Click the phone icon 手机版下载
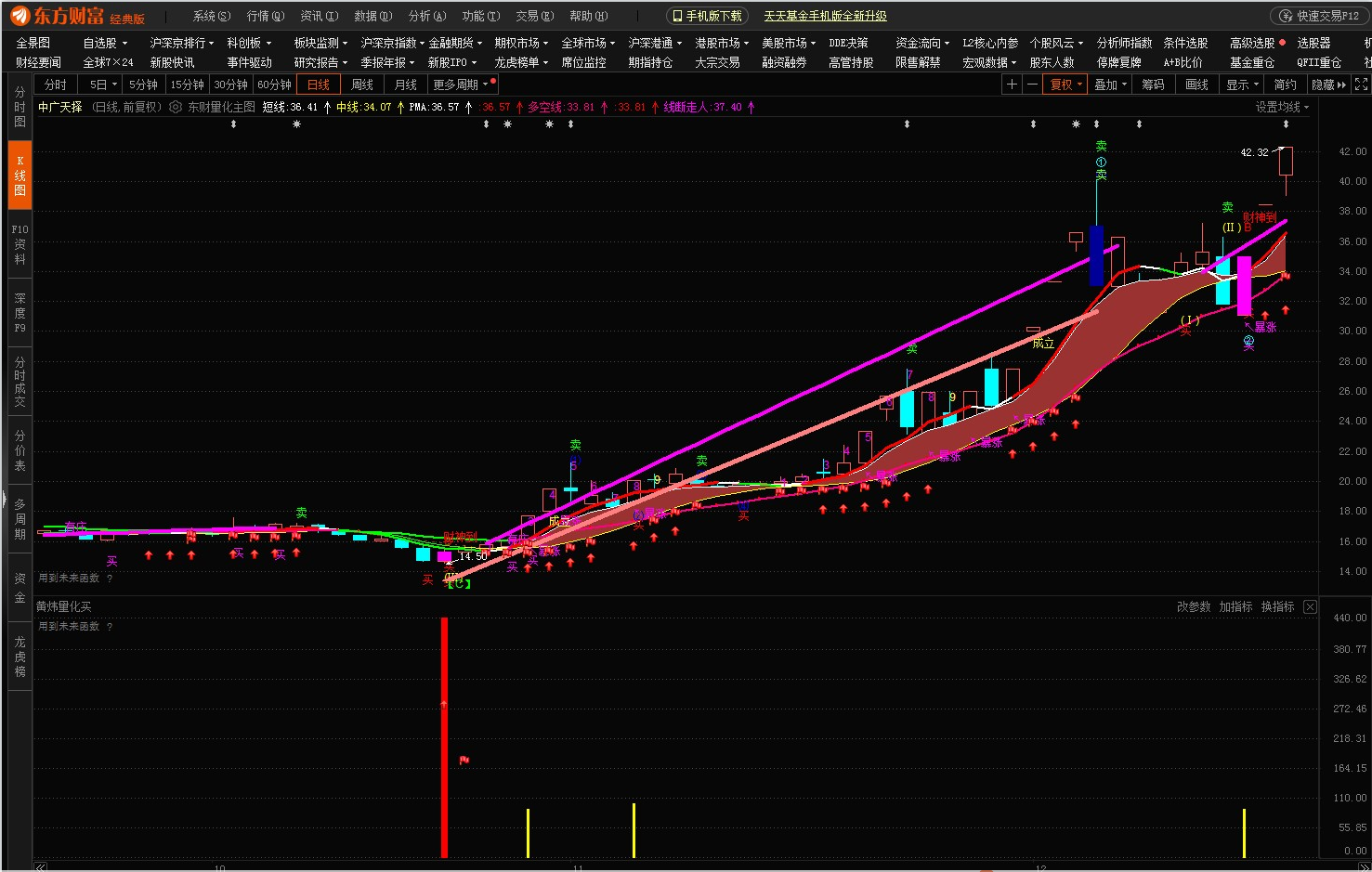Viewport: 1372px width, 872px height. (x=707, y=16)
